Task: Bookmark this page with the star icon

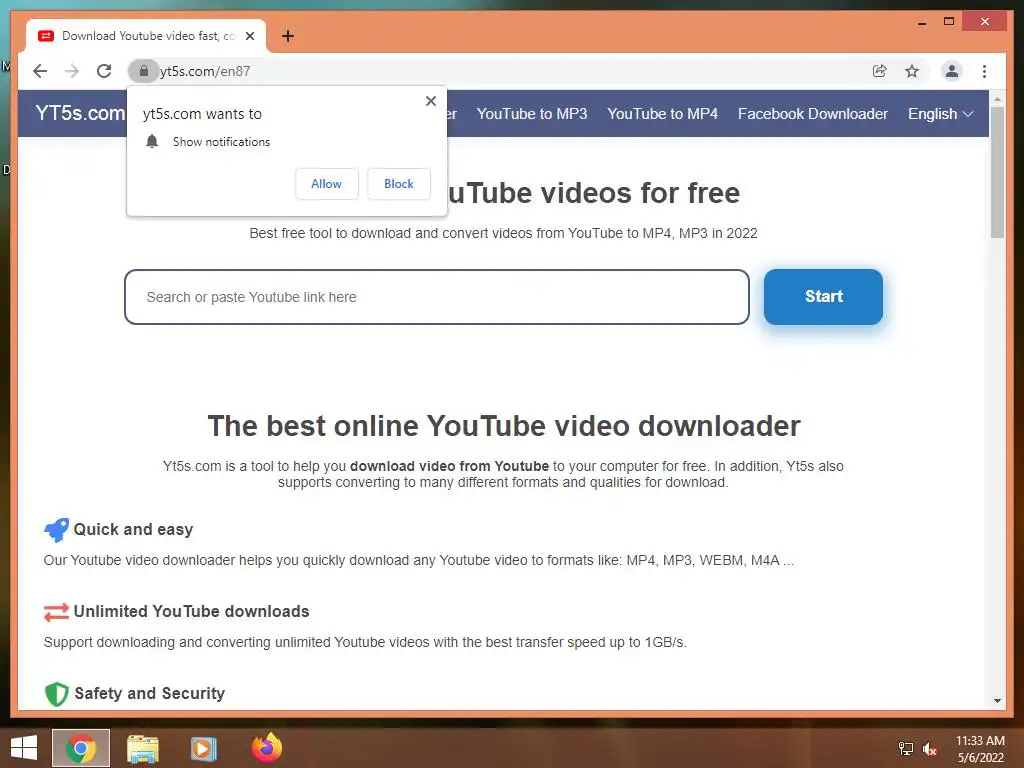Action: click(912, 71)
